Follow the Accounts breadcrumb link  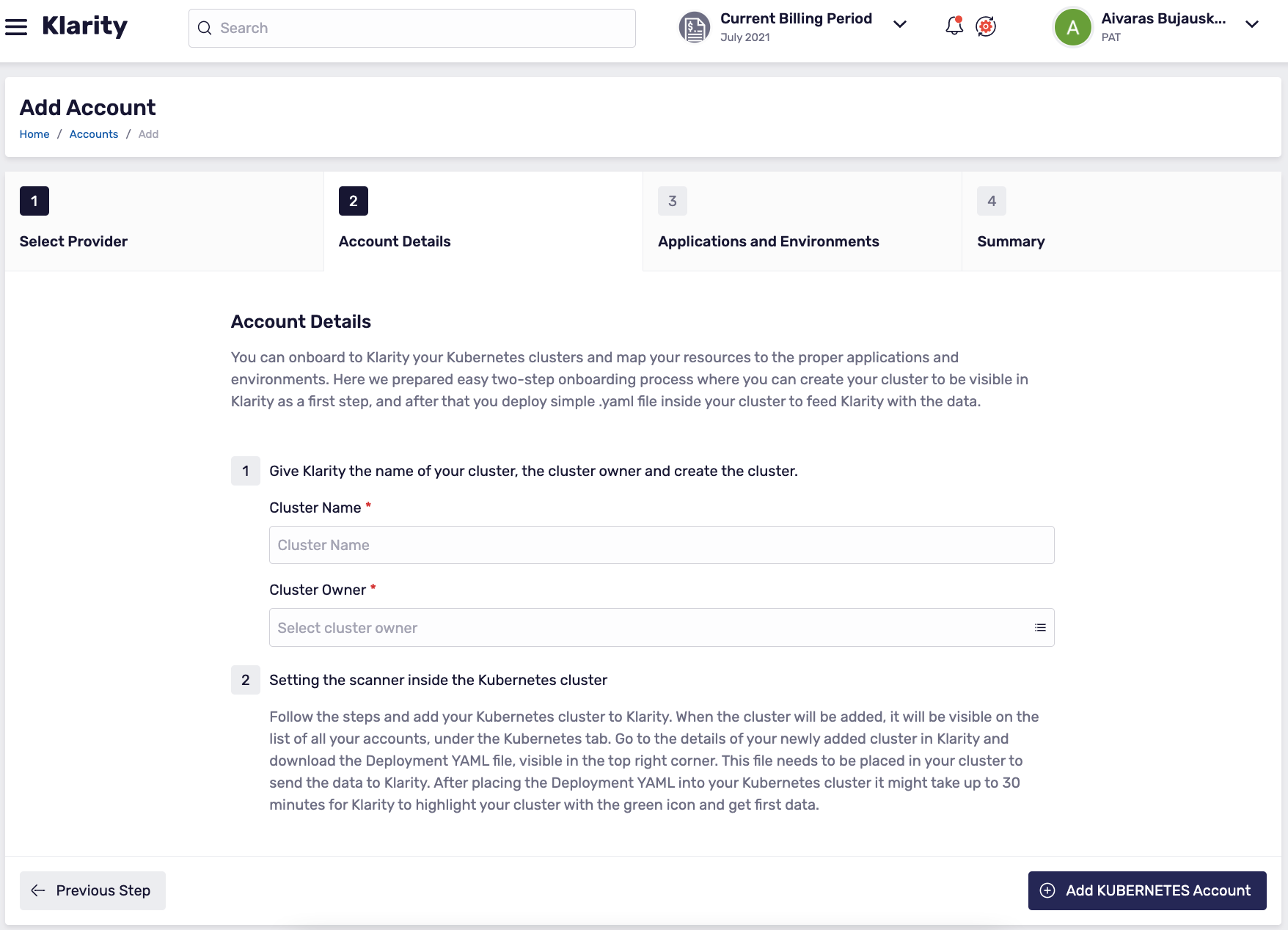point(94,134)
